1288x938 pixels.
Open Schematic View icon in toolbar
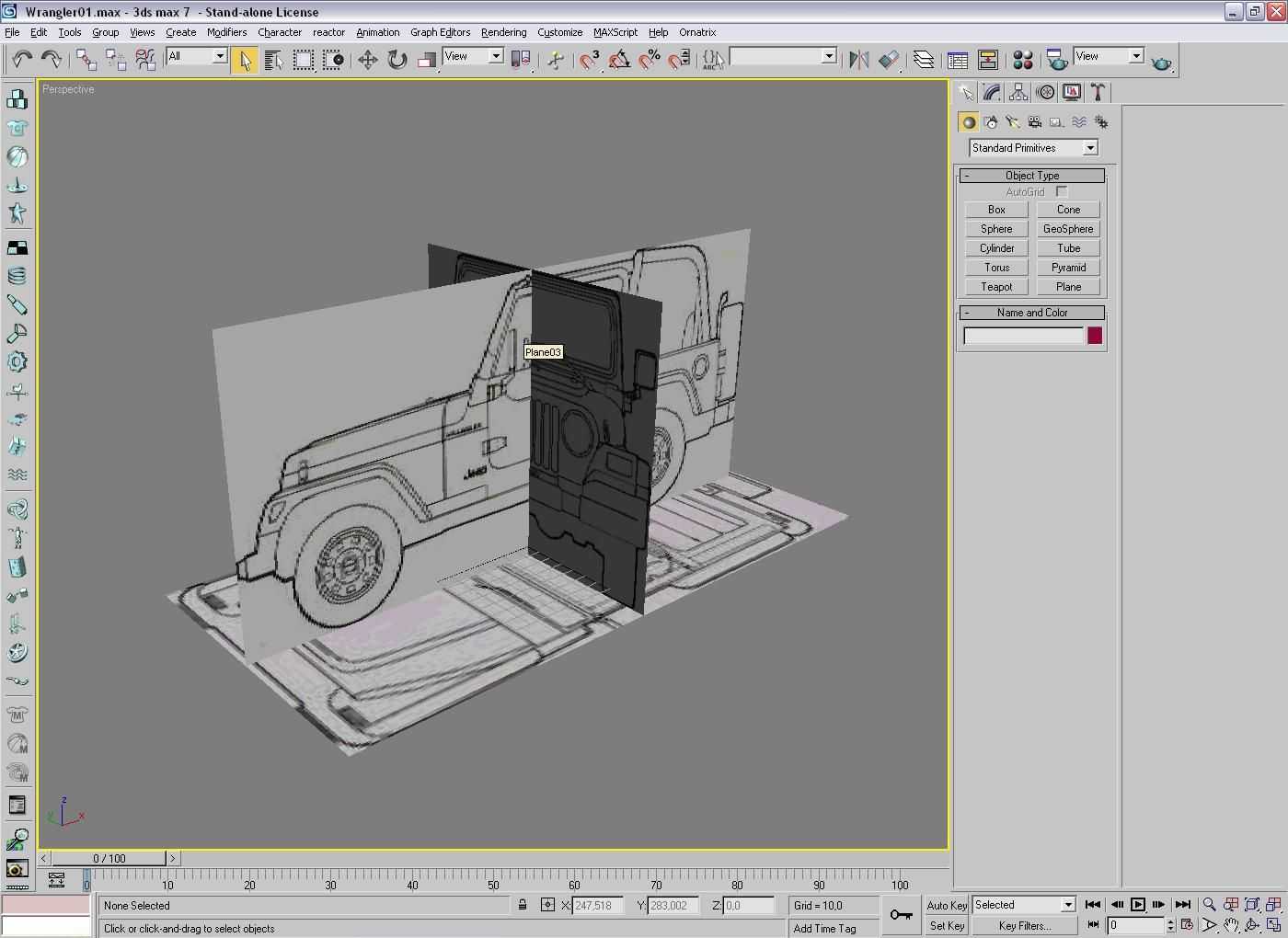pyautogui.click(x=987, y=60)
